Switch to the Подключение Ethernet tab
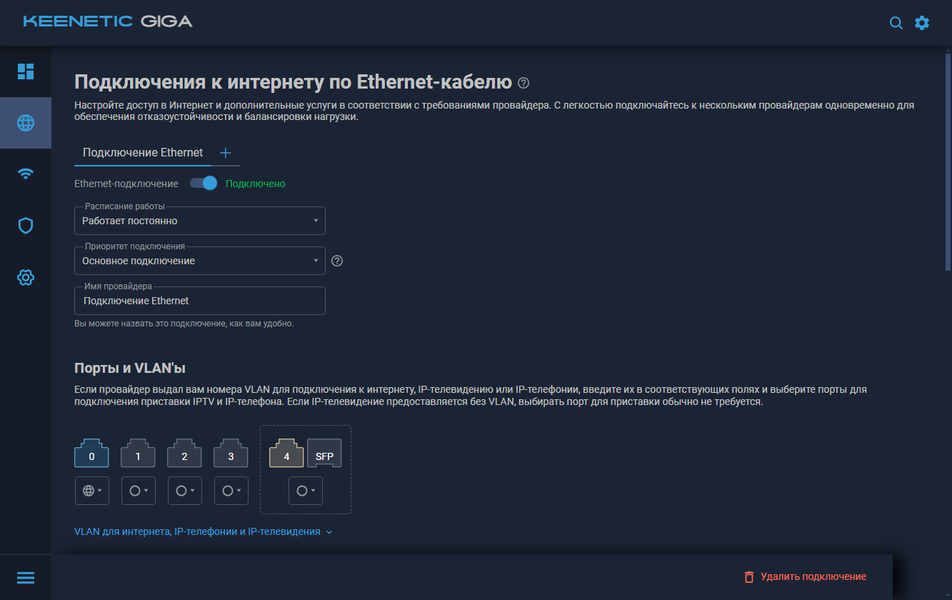Image resolution: width=952 pixels, height=600 pixels. tap(143, 153)
